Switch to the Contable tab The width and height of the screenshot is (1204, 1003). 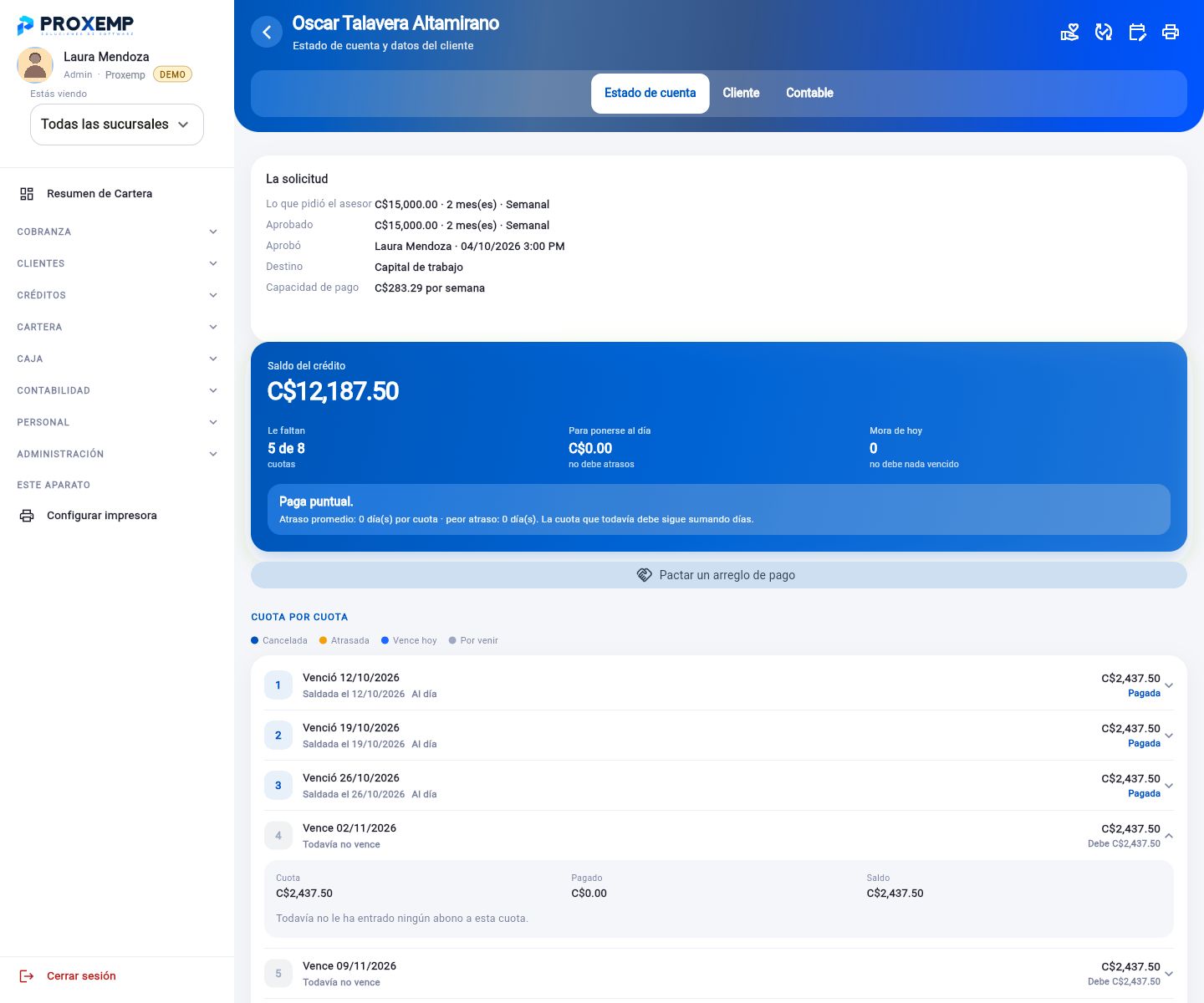(x=809, y=93)
